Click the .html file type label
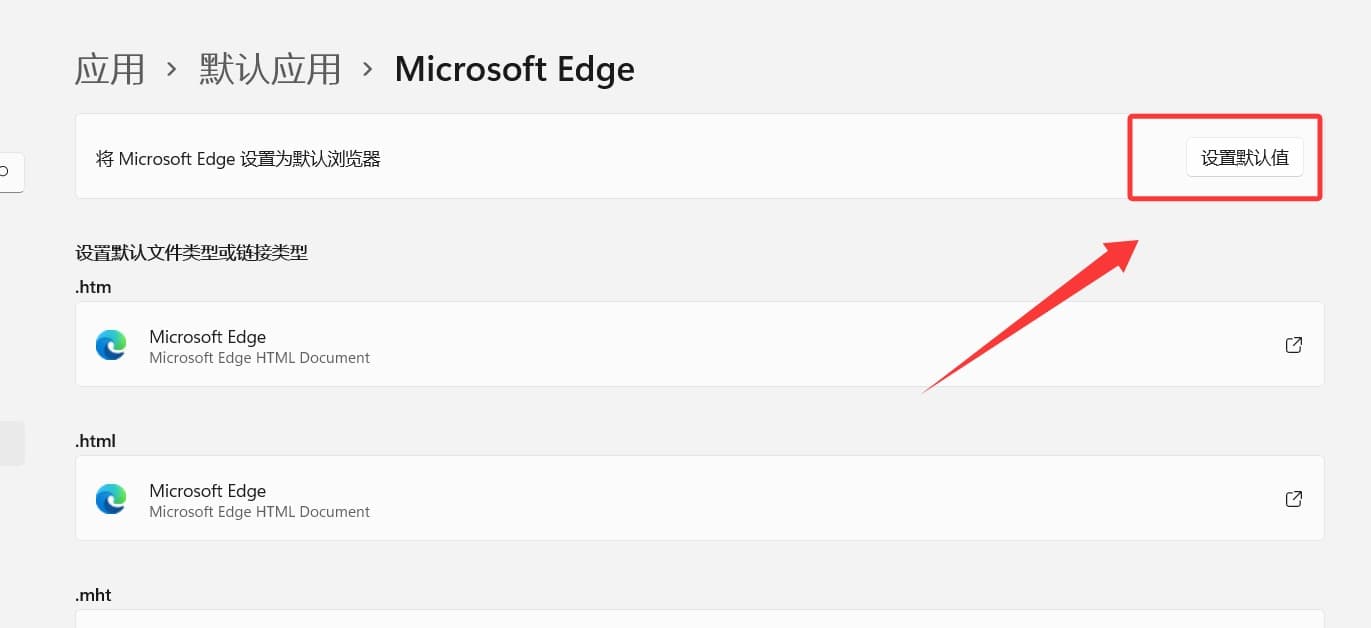The image size is (1371, 628). coord(95,441)
